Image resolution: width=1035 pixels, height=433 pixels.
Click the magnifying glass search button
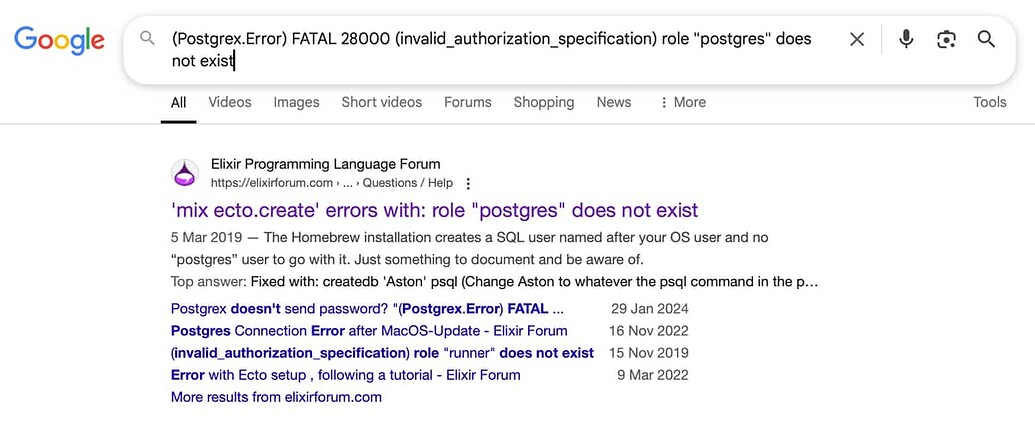986,39
